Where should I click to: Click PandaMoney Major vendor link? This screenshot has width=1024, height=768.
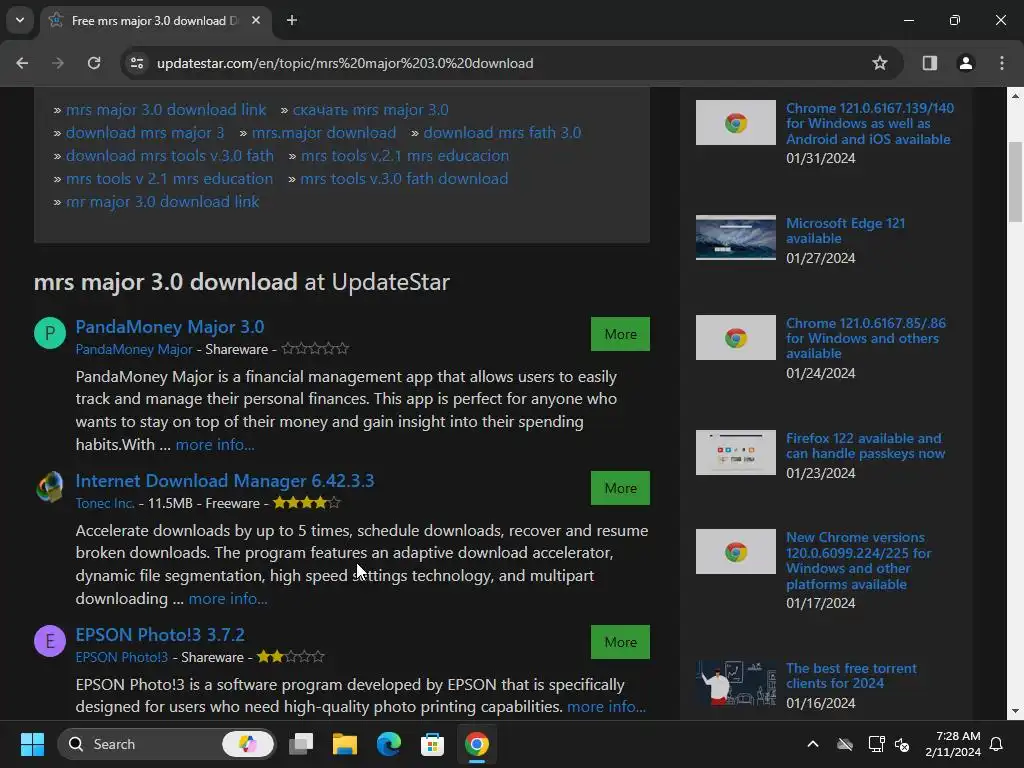pyautogui.click(x=134, y=349)
